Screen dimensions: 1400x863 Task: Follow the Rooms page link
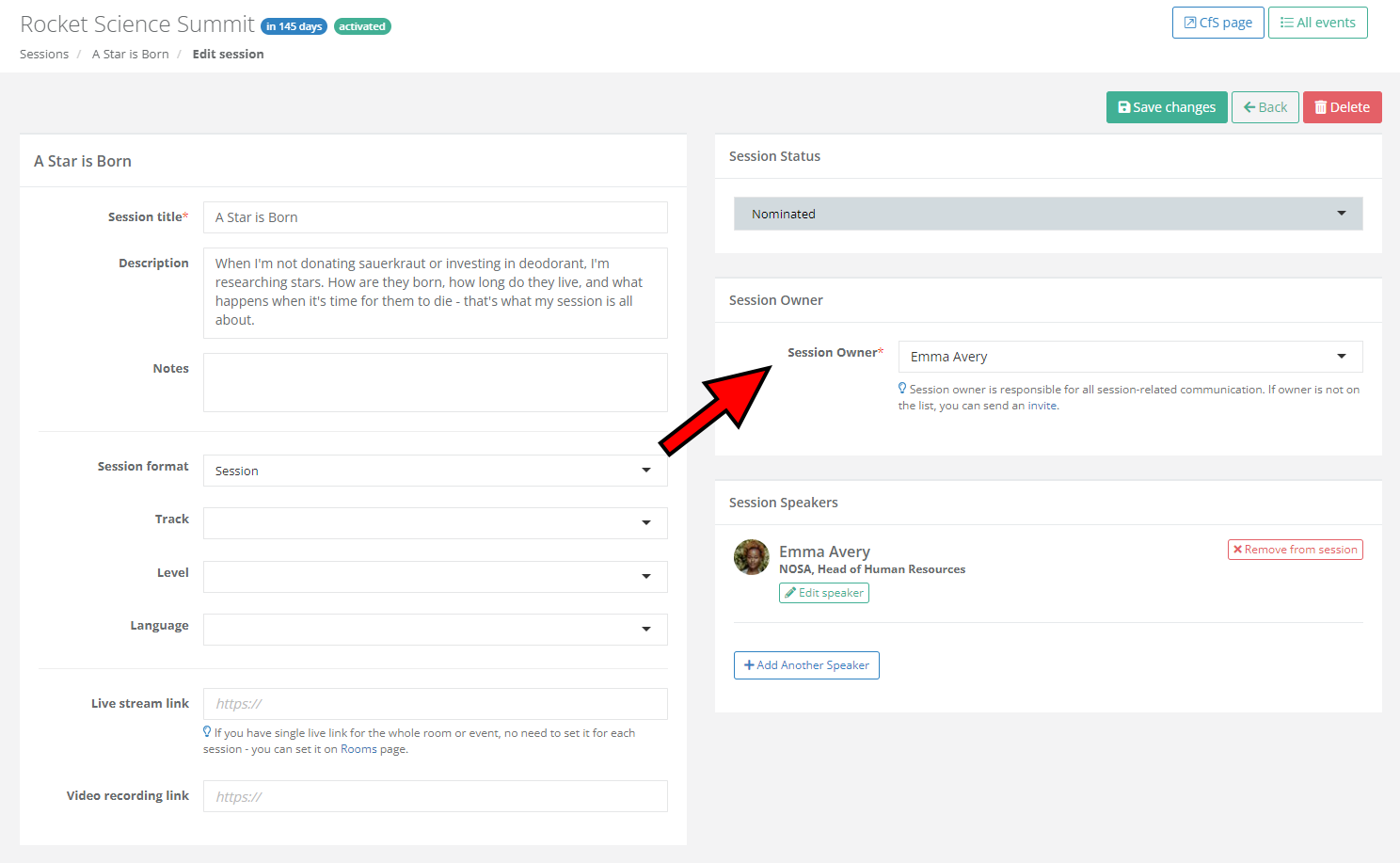(358, 749)
